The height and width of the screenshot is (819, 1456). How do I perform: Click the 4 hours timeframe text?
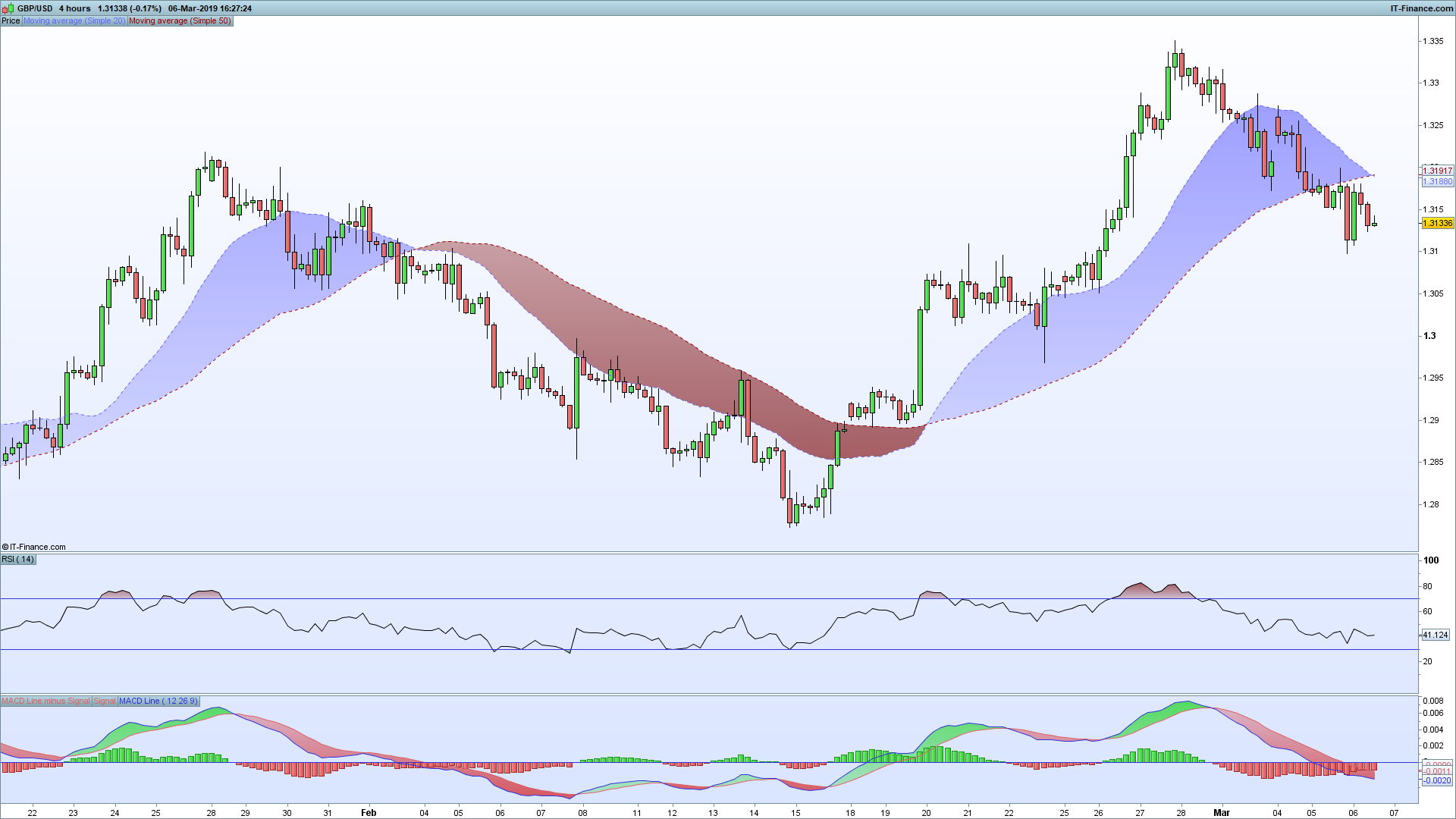[74, 8]
